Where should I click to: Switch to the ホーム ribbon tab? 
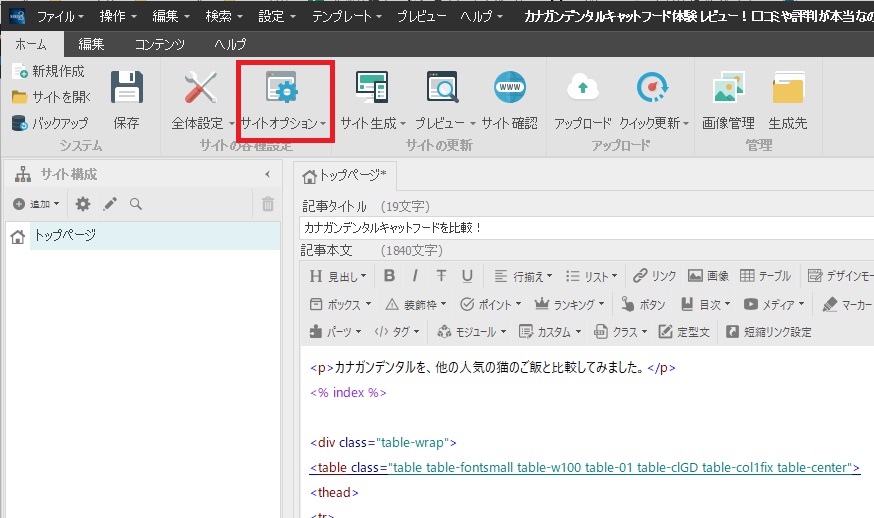[x=31, y=44]
